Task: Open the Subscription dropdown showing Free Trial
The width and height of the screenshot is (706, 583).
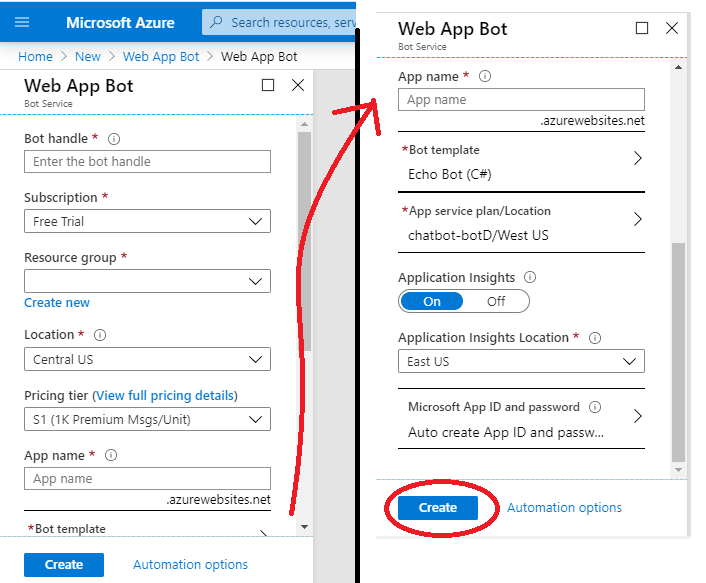Action: 147,221
